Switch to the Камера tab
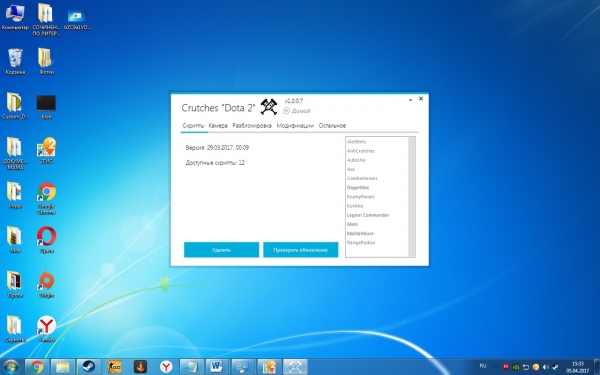This screenshot has height=375, width=600. (218, 126)
